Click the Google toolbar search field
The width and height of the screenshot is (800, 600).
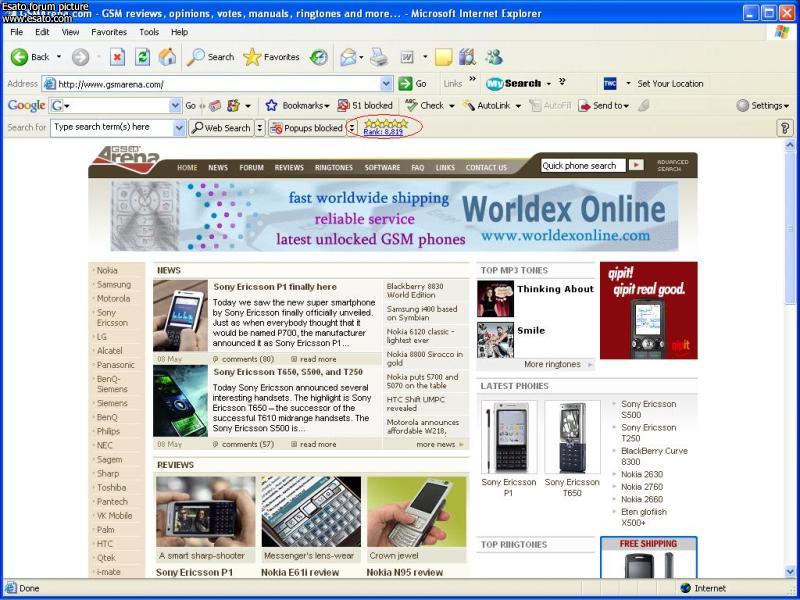[117, 106]
